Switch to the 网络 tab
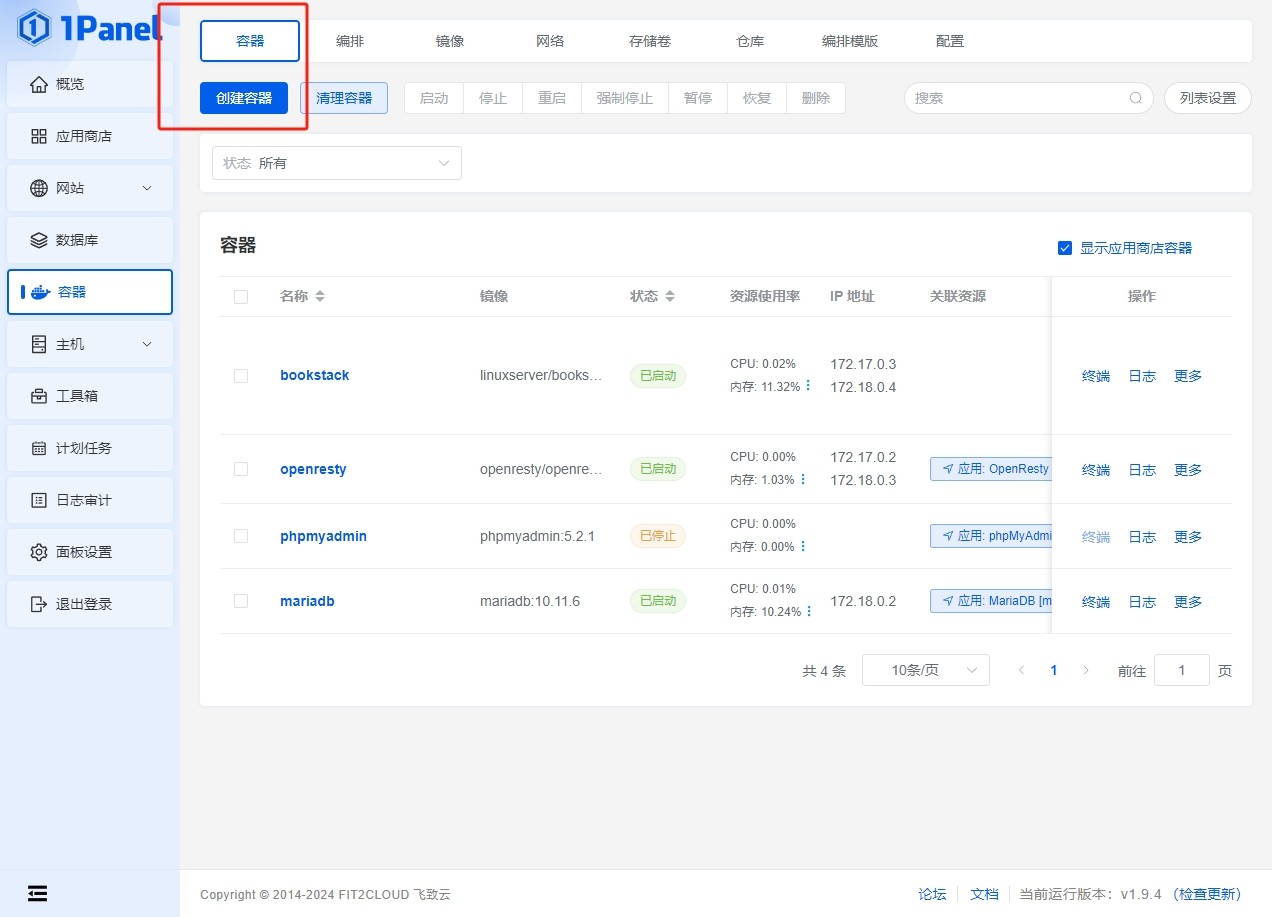The height and width of the screenshot is (917, 1272). [550, 41]
